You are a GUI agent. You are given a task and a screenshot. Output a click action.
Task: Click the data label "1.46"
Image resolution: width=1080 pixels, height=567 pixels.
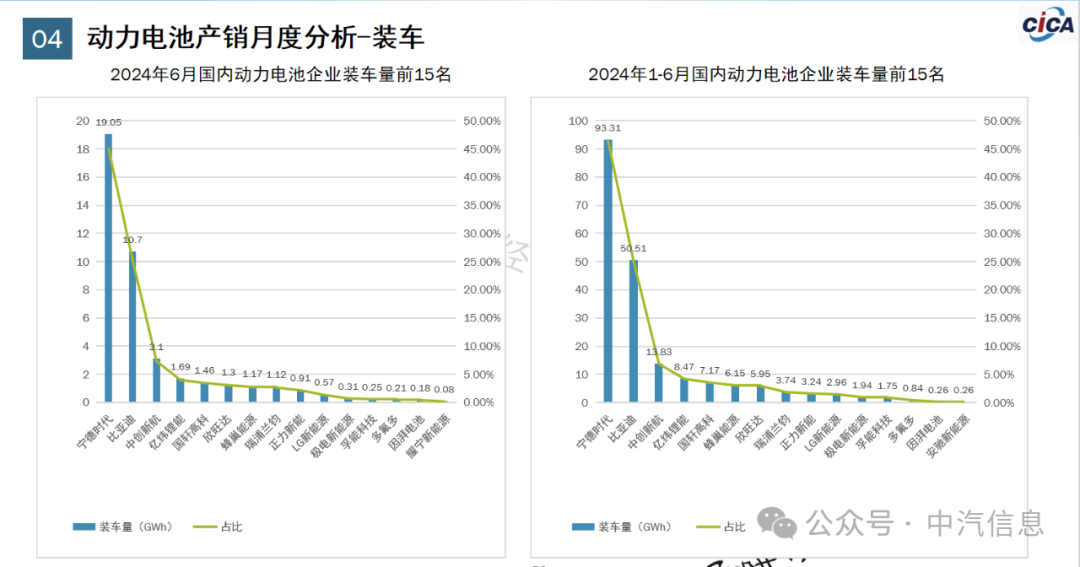click(x=205, y=370)
